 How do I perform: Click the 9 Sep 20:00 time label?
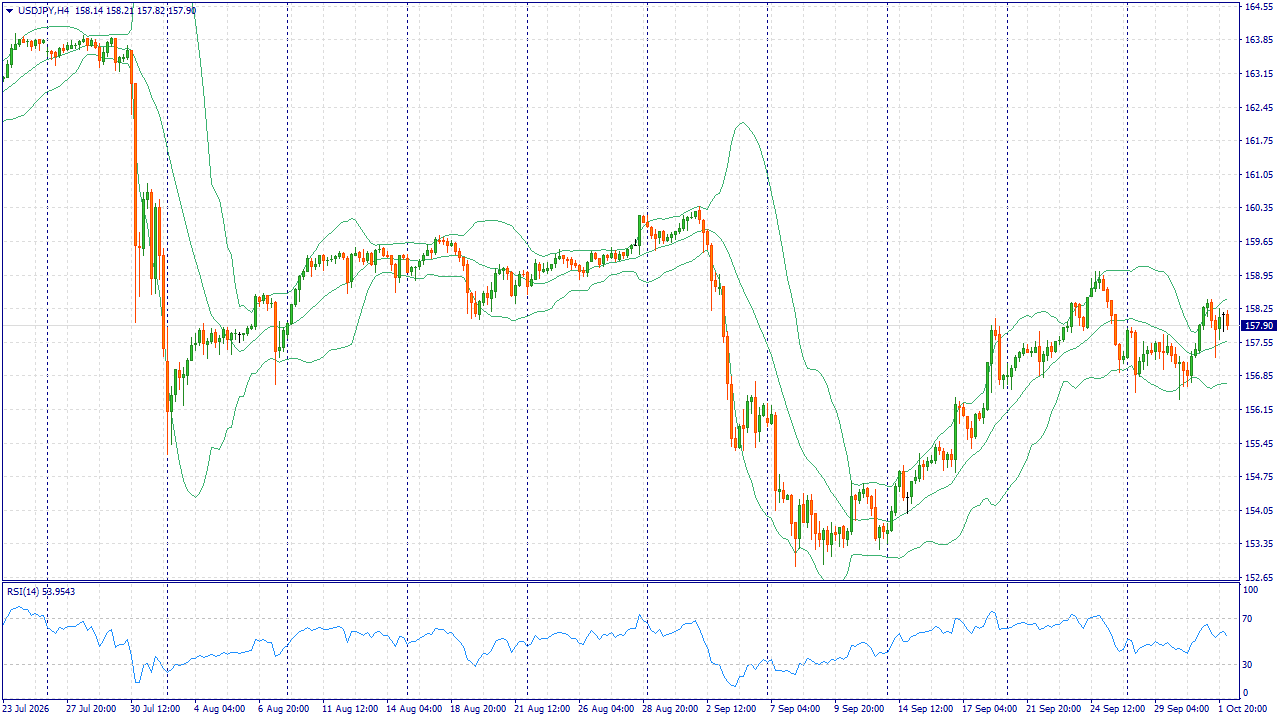860,709
